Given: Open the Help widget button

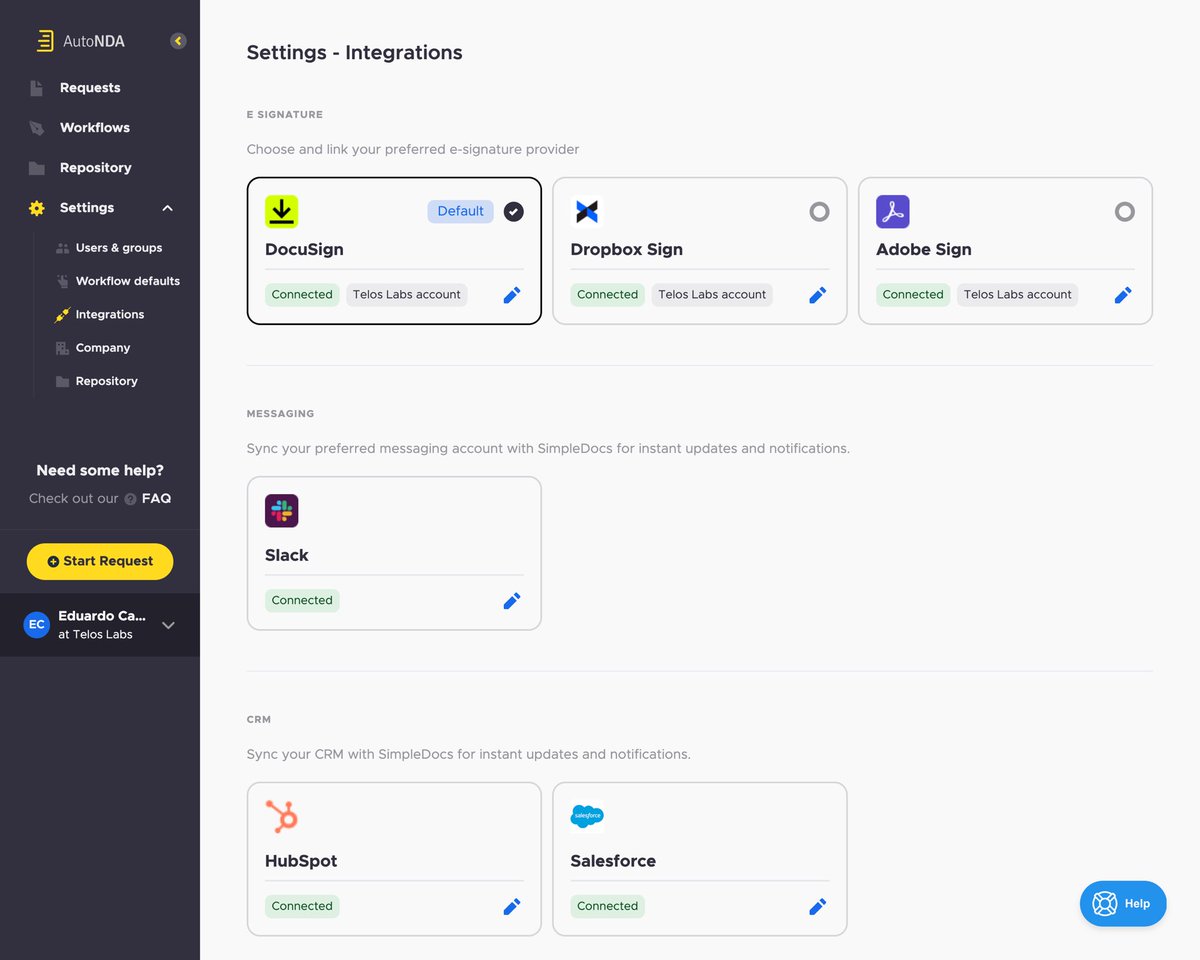Looking at the screenshot, I should (x=1123, y=903).
